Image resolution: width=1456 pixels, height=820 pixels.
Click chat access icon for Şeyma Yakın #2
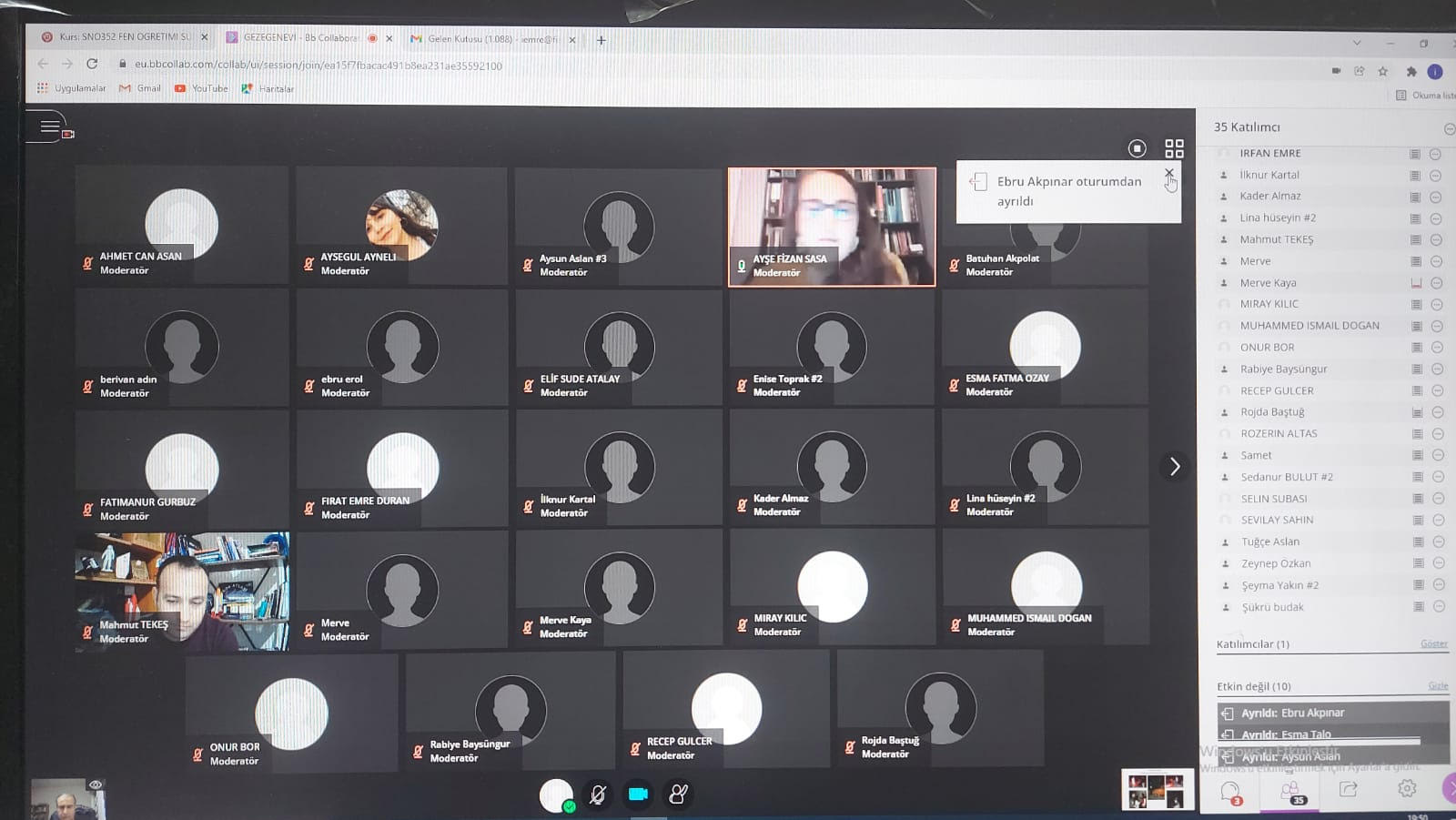pos(1418,585)
